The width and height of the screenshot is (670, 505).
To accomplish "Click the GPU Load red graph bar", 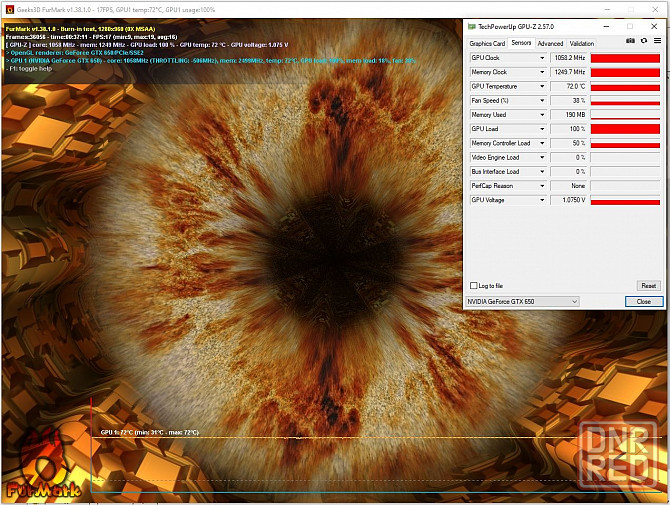I will 625,129.
